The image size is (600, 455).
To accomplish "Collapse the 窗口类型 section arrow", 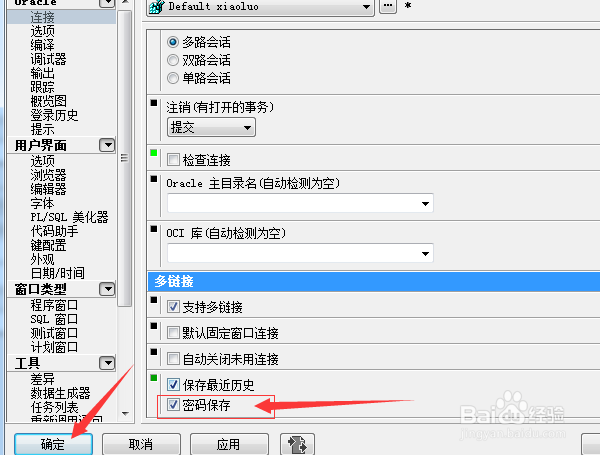I will tap(107, 289).
